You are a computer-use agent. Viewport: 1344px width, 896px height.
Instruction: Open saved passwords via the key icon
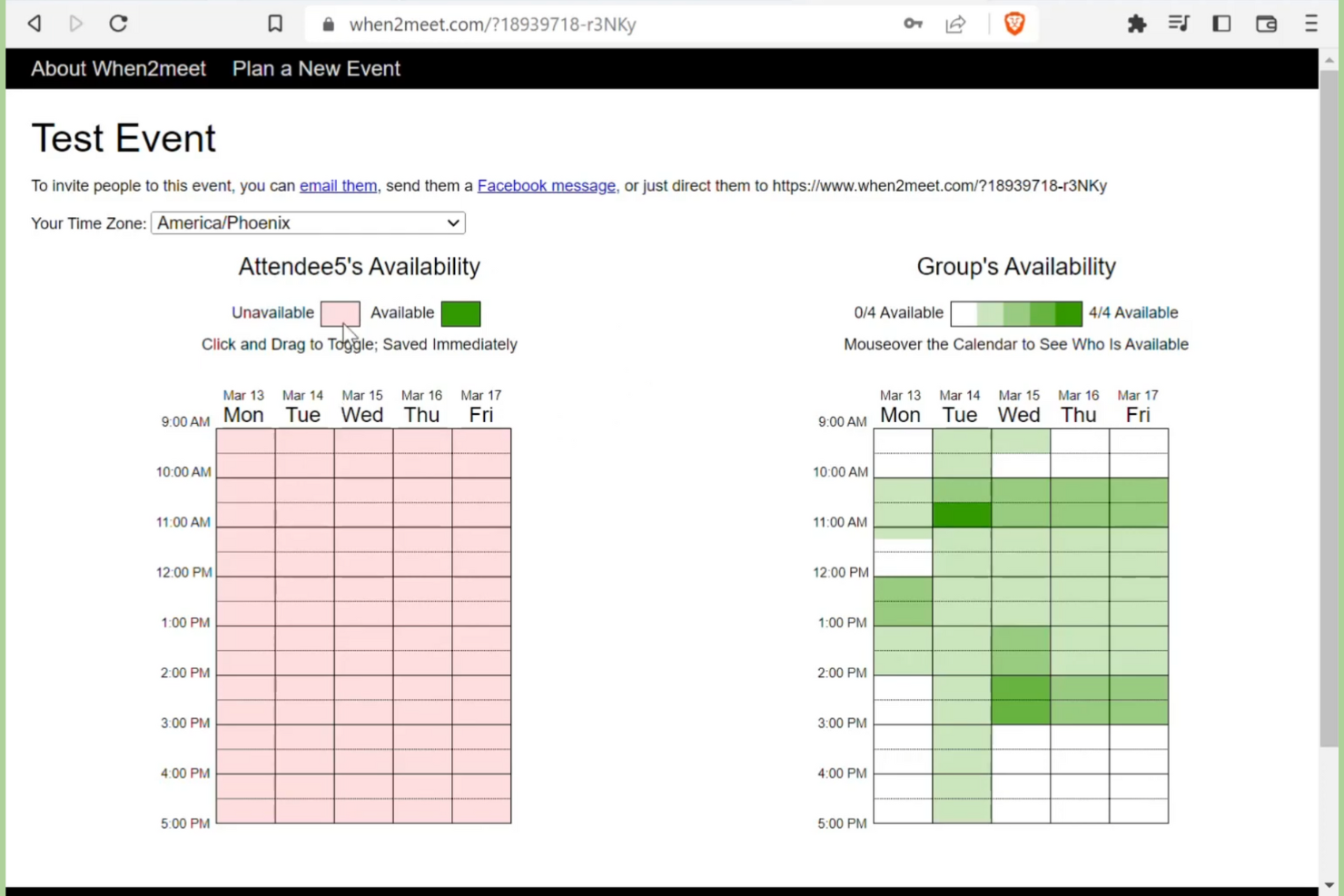click(x=914, y=25)
